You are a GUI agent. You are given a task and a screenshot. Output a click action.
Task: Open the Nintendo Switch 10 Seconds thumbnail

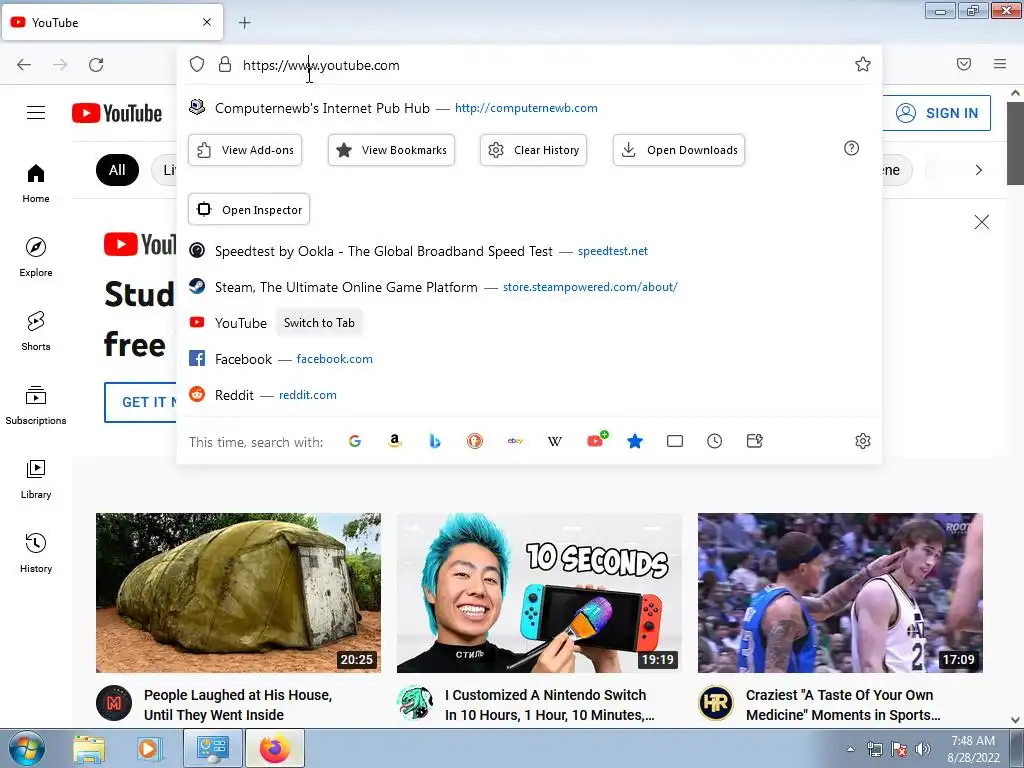click(539, 593)
